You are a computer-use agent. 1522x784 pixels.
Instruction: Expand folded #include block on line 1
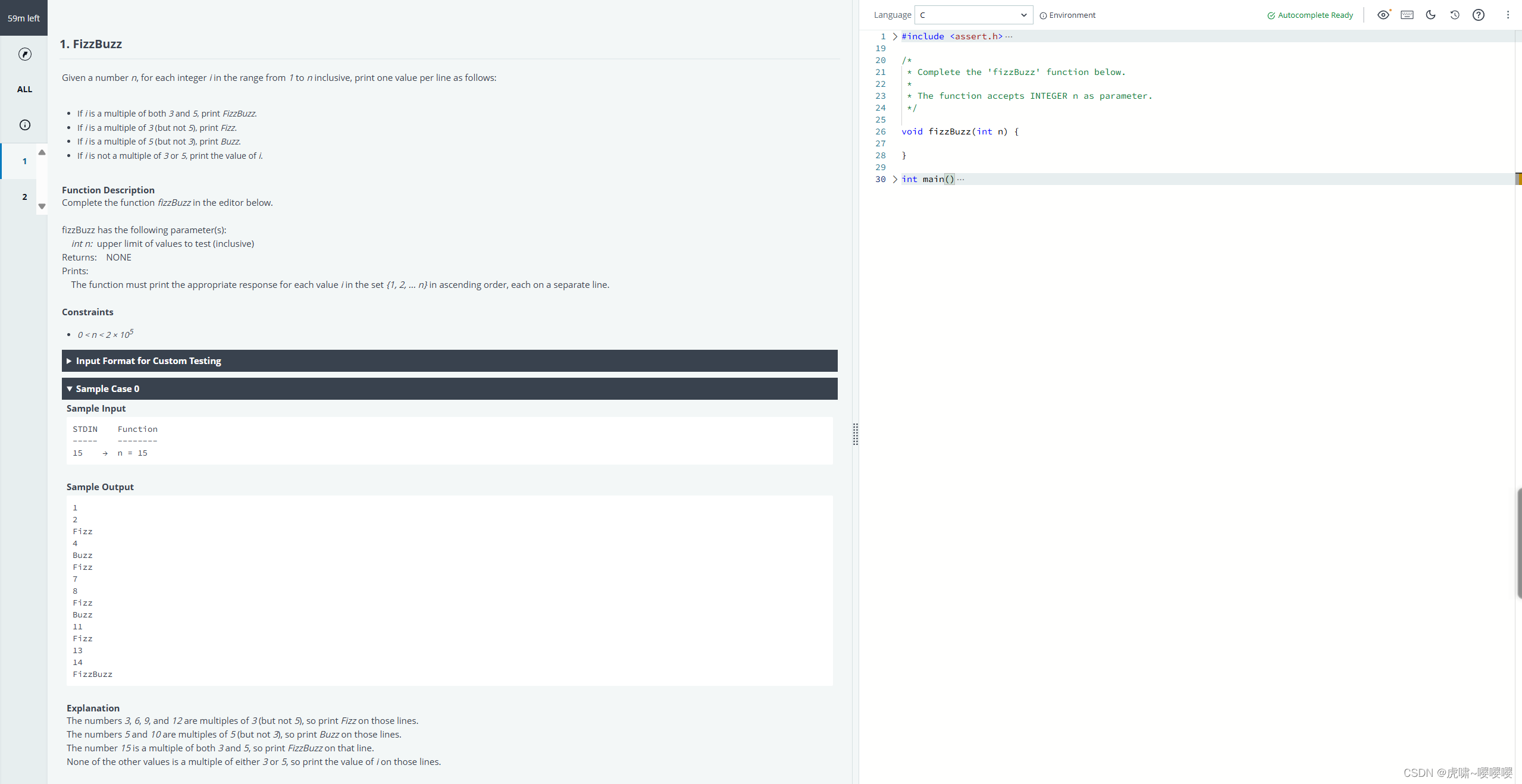(895, 36)
